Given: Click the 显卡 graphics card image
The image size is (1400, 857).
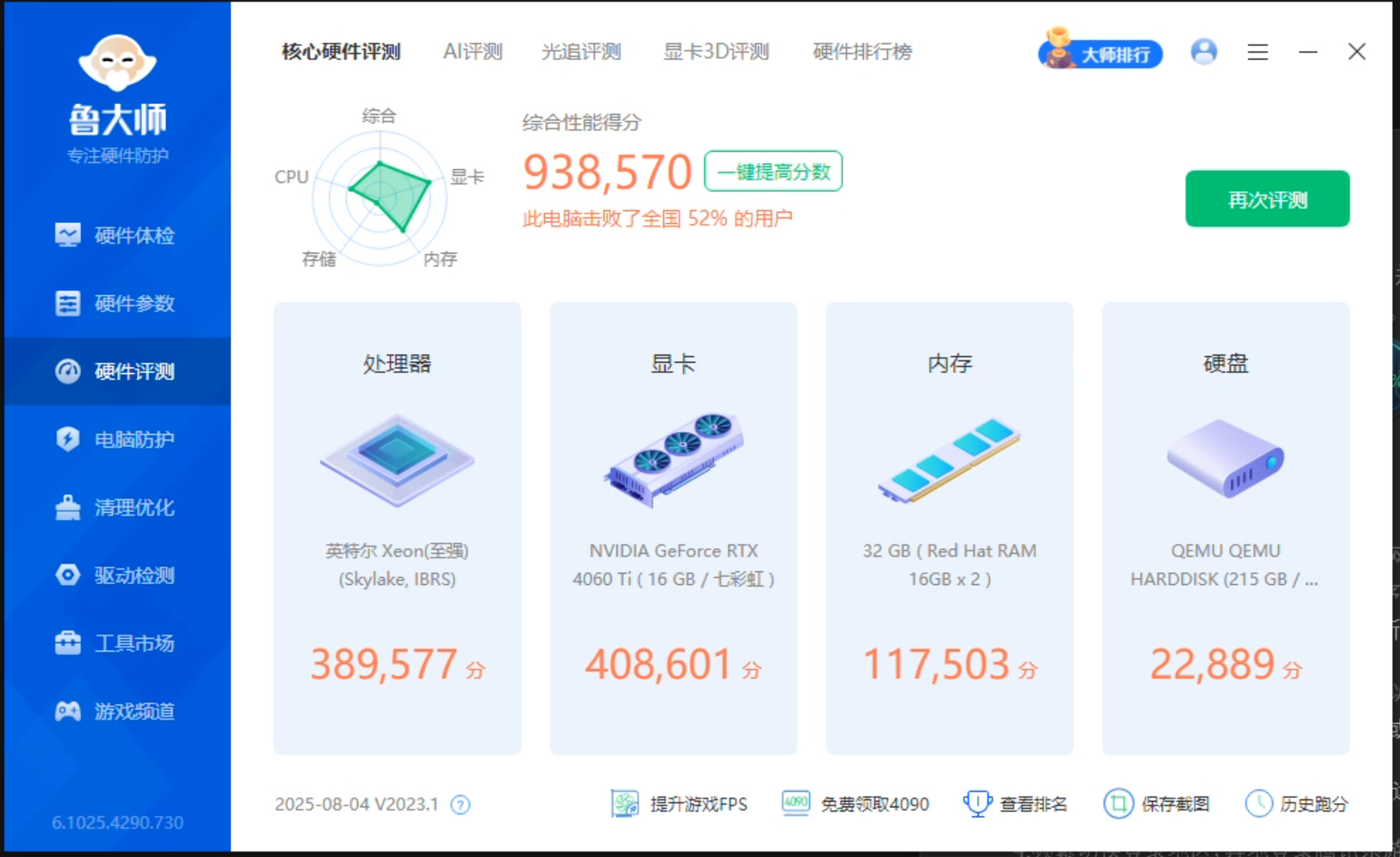Looking at the screenshot, I should pos(674,459).
